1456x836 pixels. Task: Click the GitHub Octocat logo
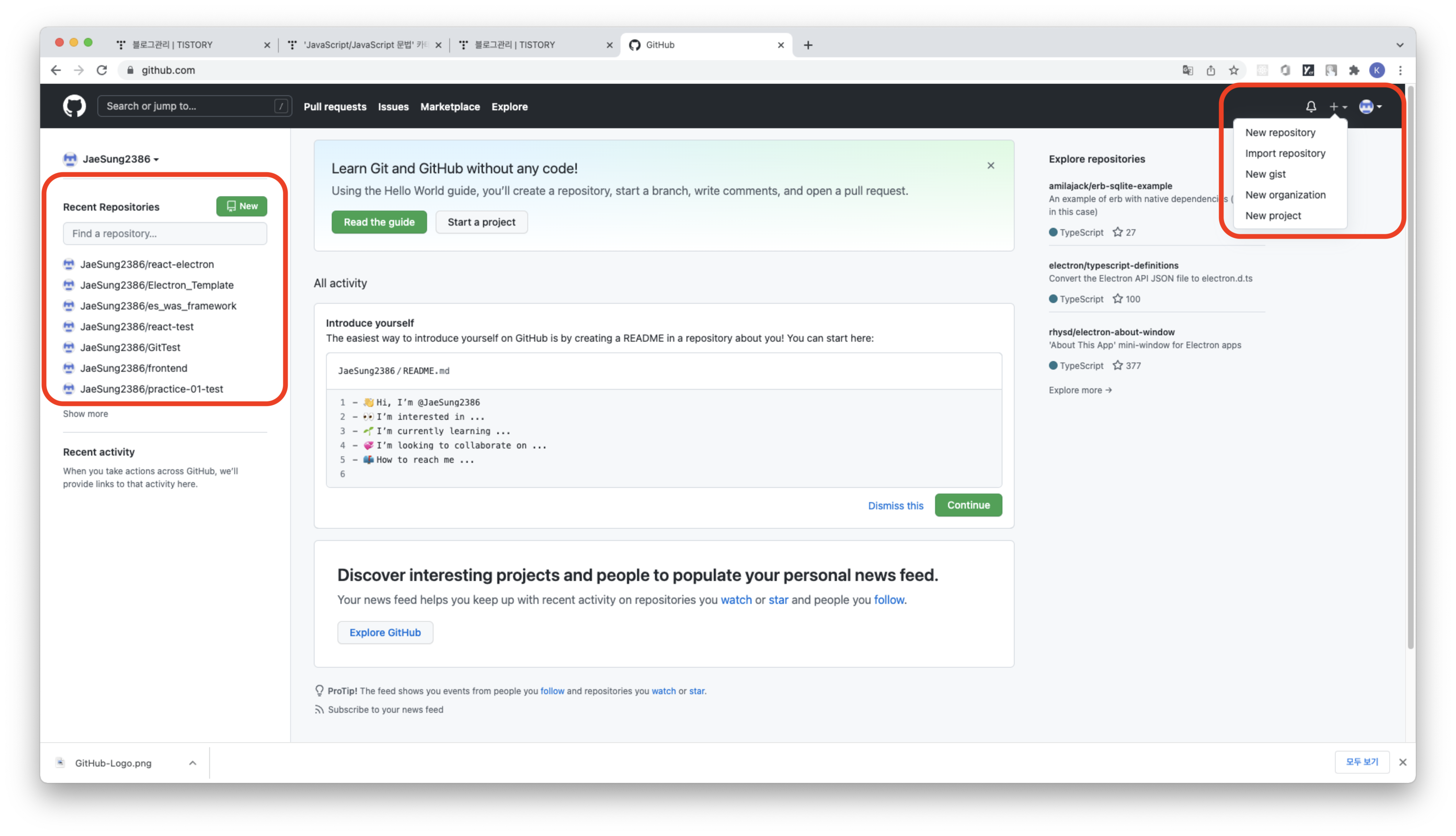[74, 106]
